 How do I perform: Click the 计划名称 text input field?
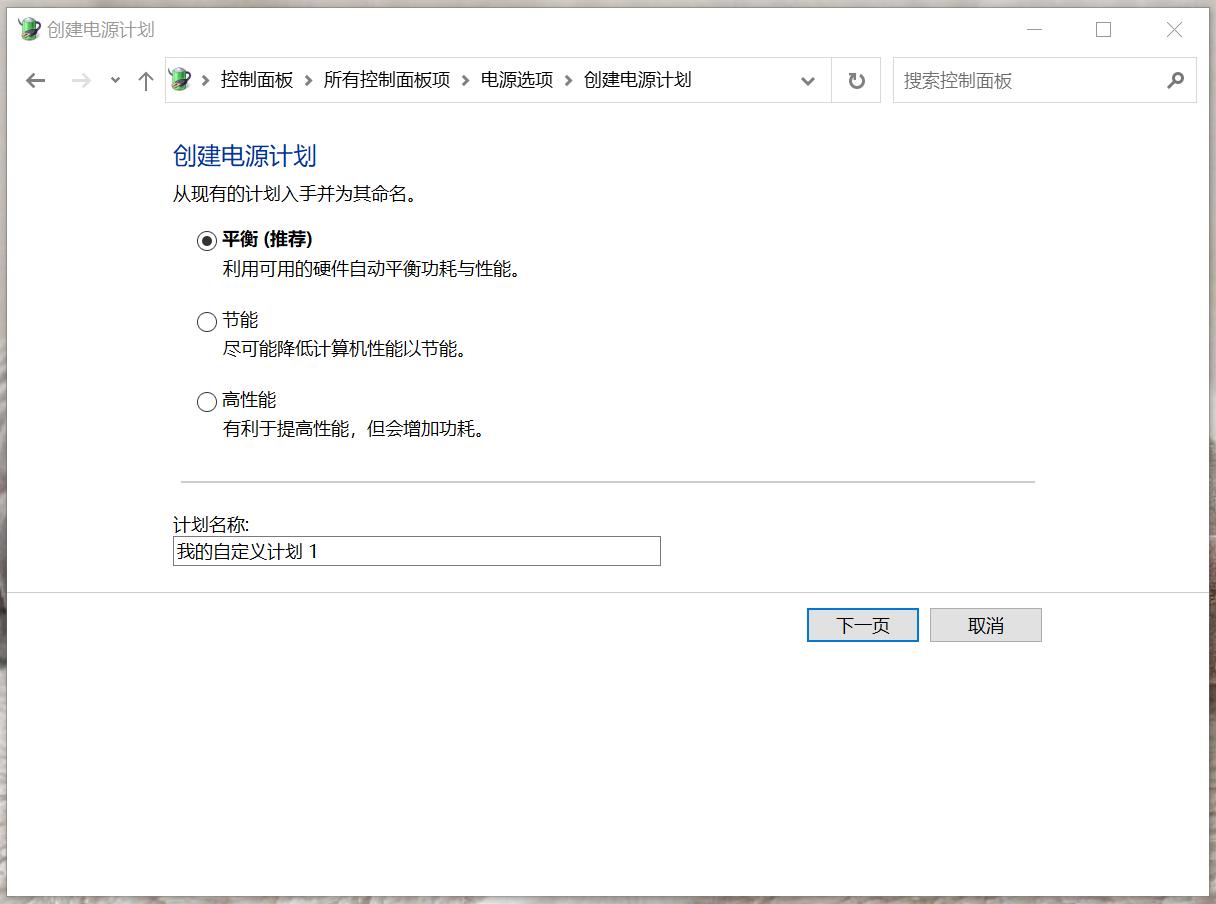416,550
